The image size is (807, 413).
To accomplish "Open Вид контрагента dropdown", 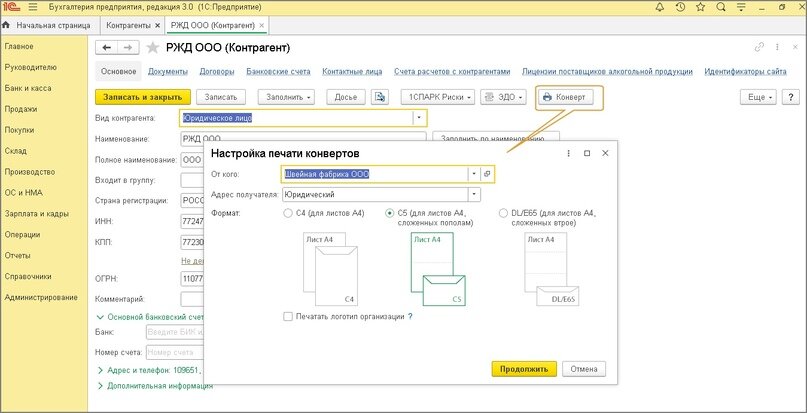I will click(419, 118).
